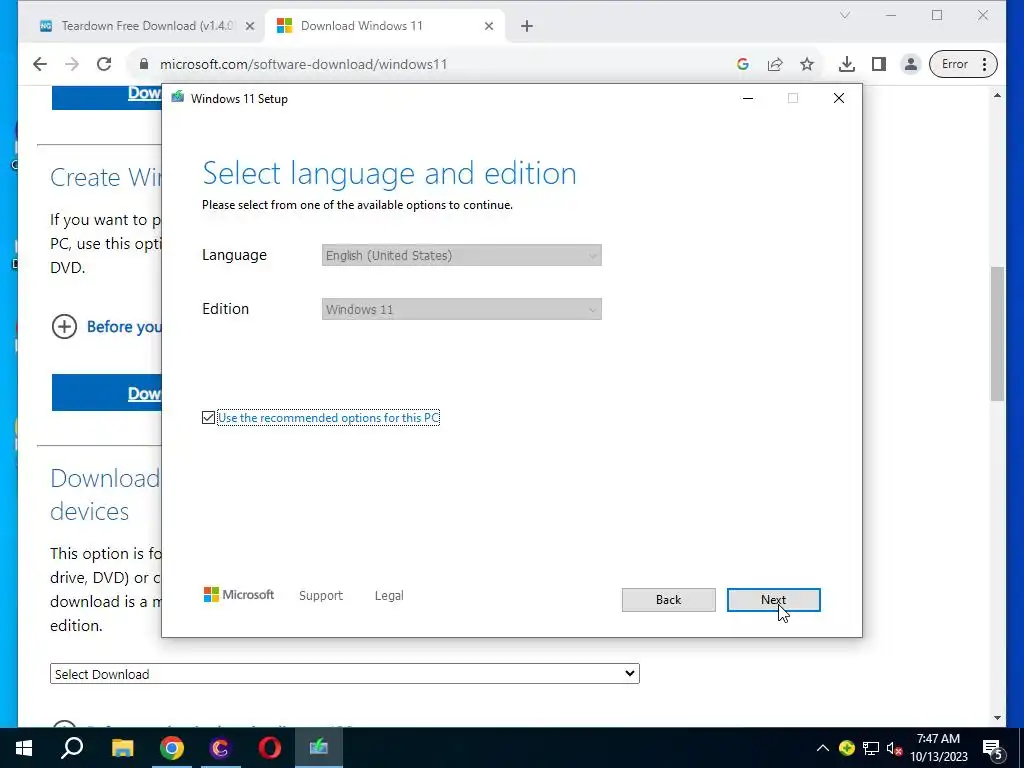Open the Legal link in Setup
This screenshot has width=1024, height=768.
389,596
